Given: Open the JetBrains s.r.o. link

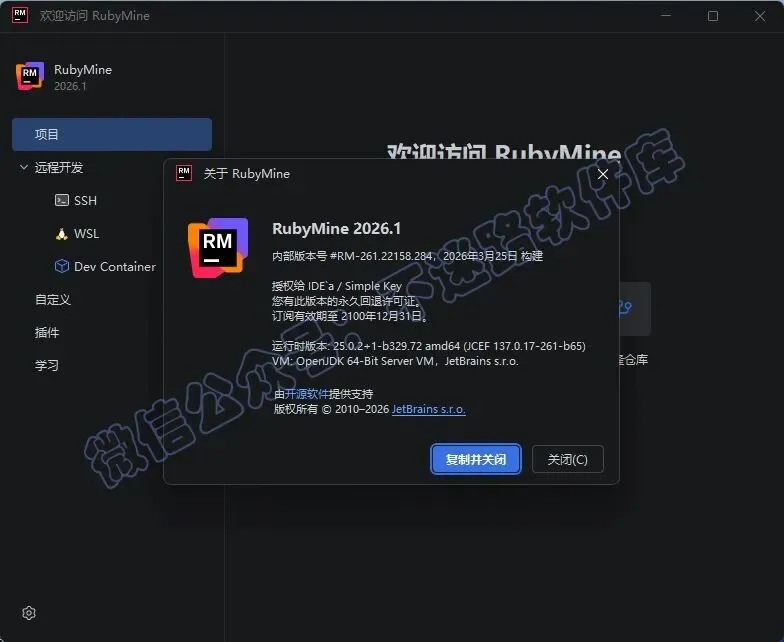Looking at the screenshot, I should pyautogui.click(x=428, y=409).
